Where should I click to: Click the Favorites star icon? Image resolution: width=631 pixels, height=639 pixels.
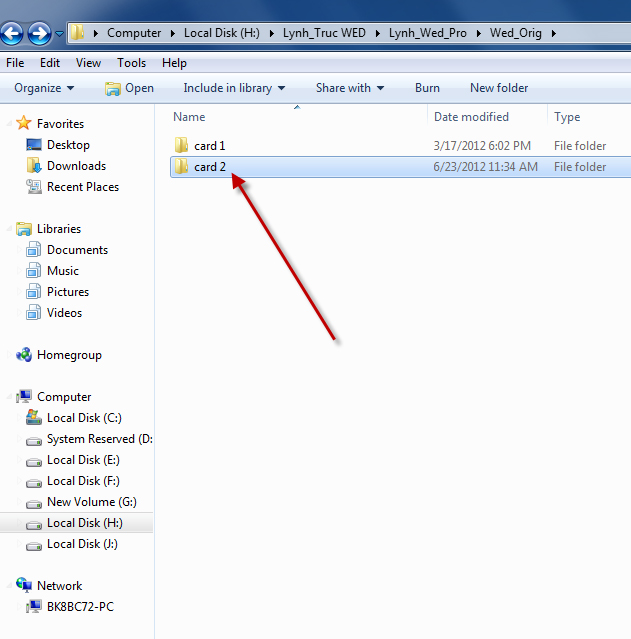[x=24, y=123]
